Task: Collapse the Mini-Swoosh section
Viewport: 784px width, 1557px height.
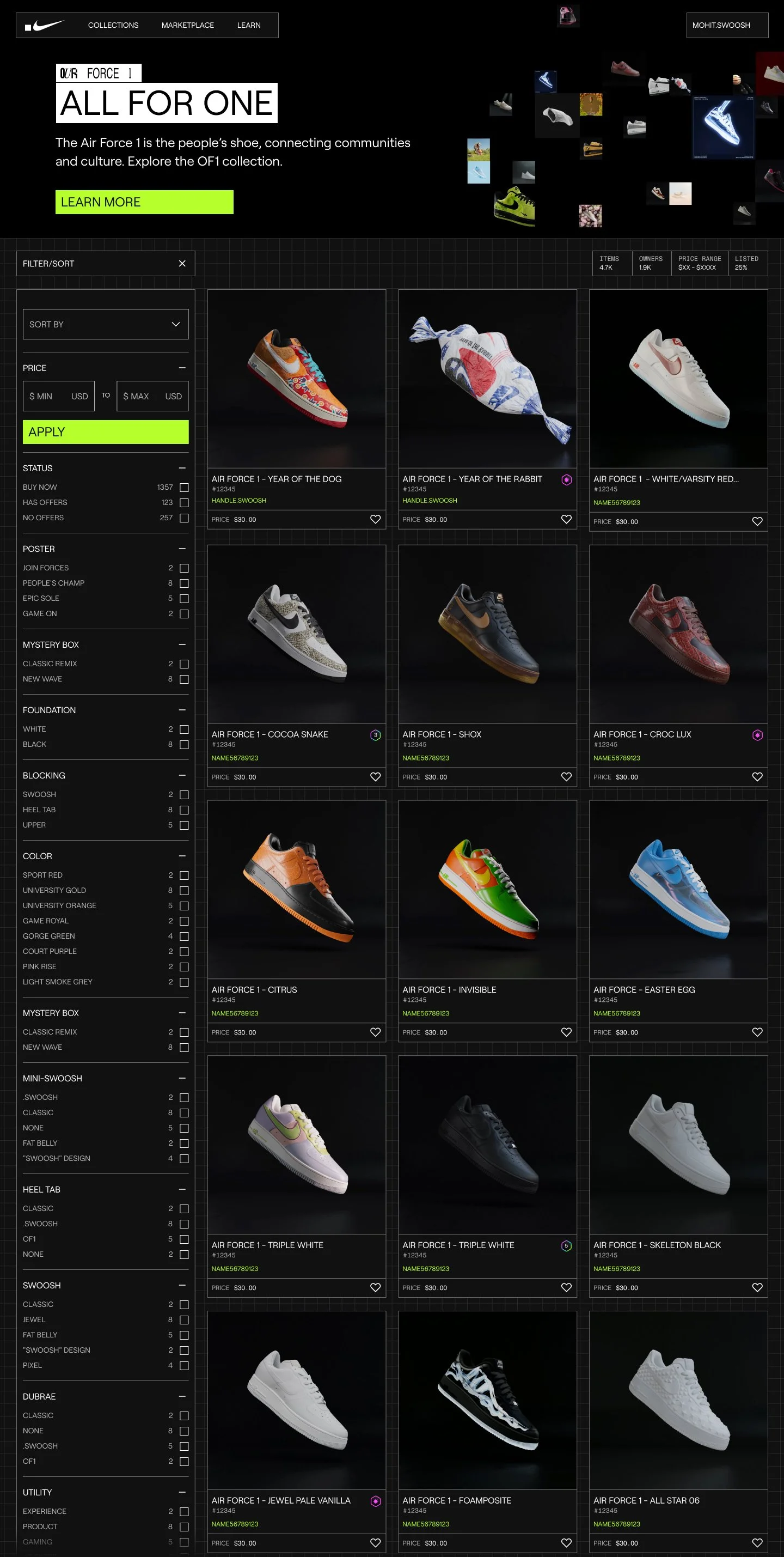Action: 182,1078
